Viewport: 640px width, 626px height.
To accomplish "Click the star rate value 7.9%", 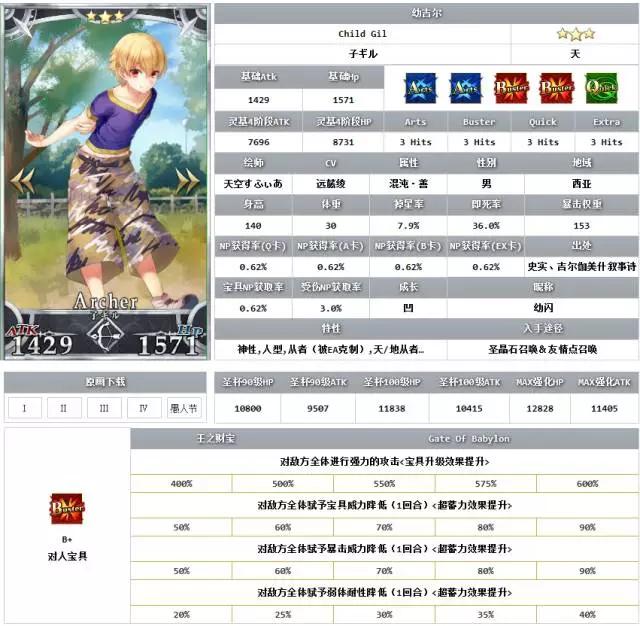I will click(x=408, y=226).
